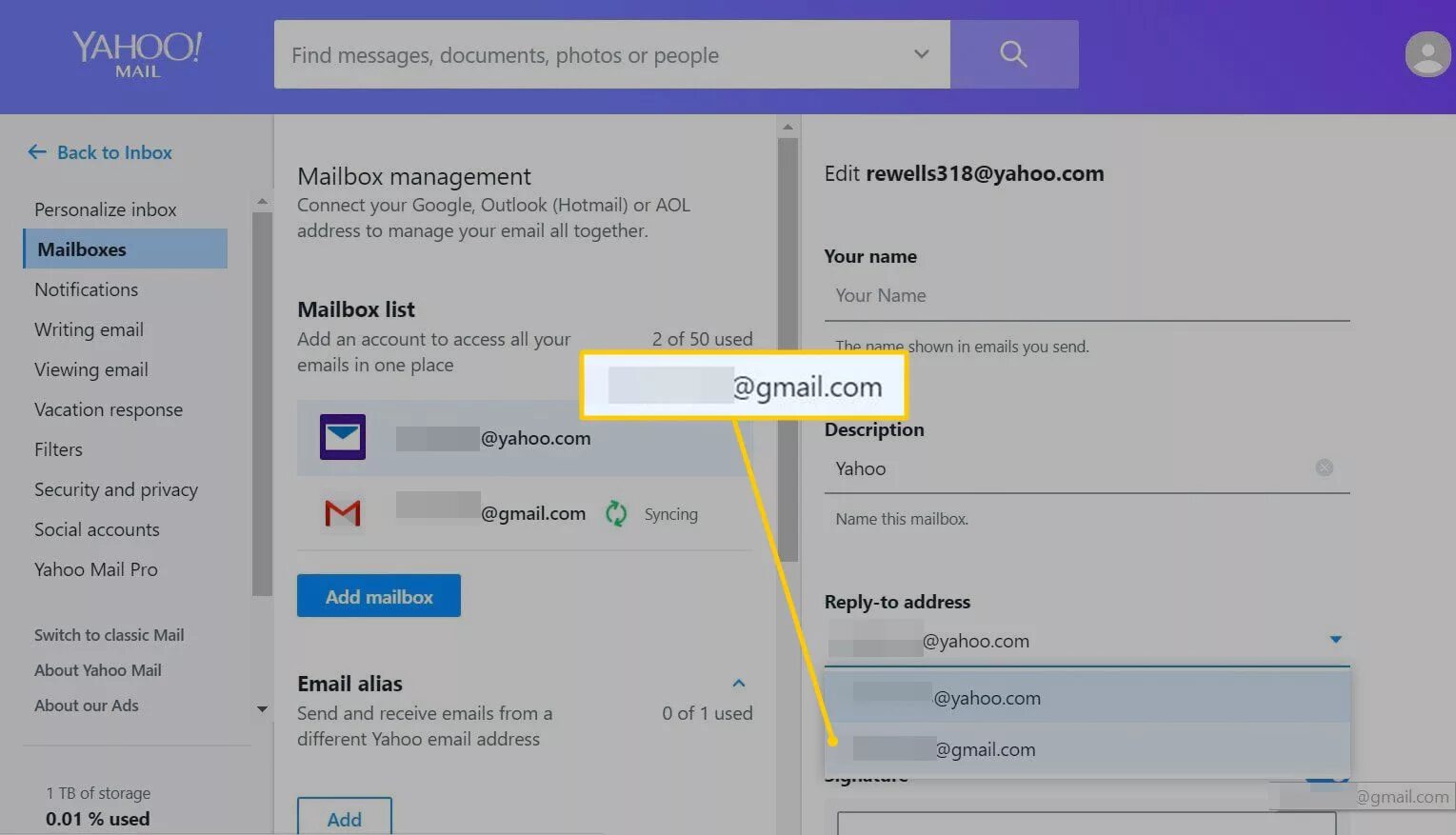
Task: Open Writing email settings
Action: coord(90,329)
